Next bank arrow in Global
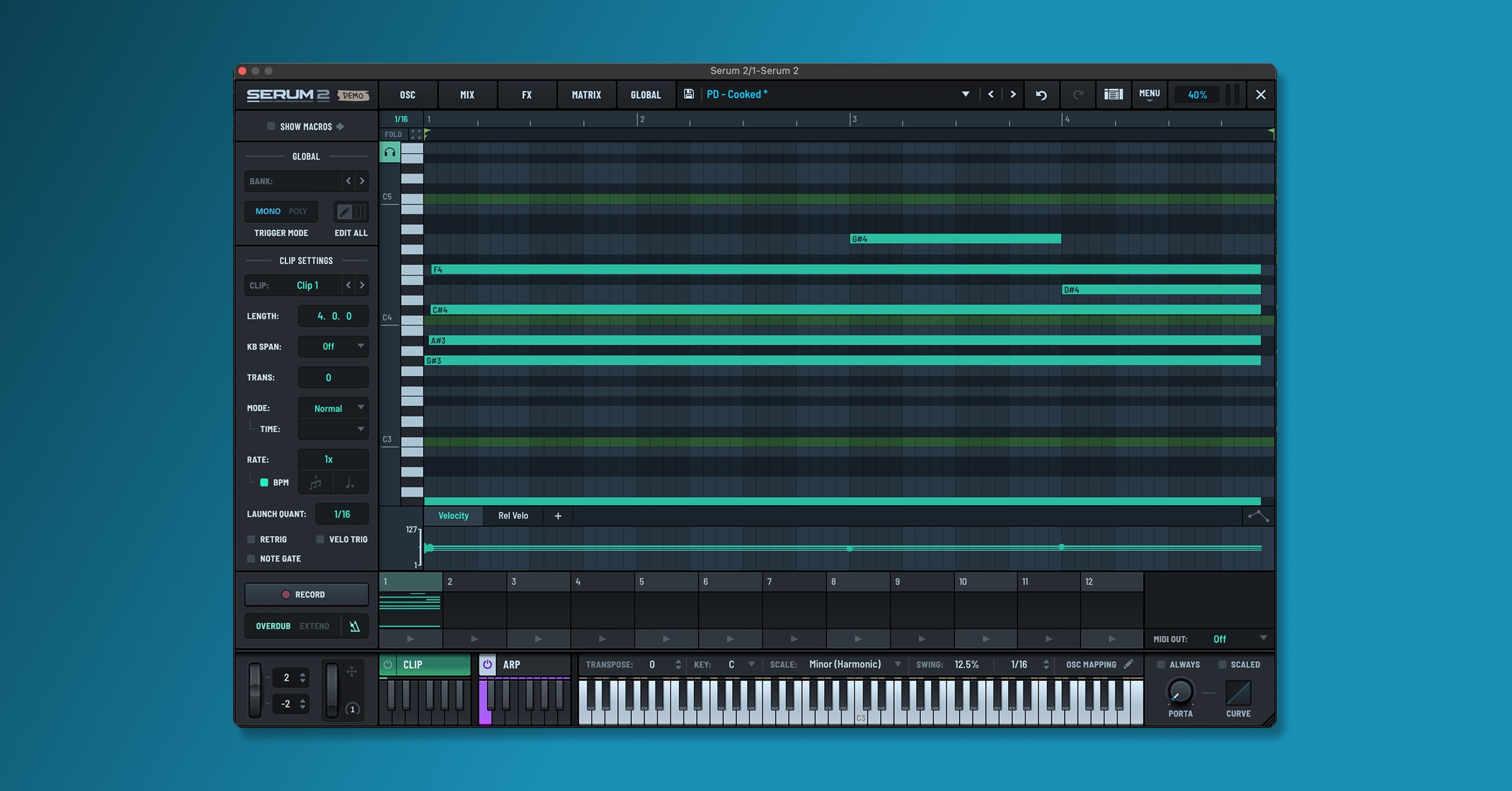 tap(362, 181)
